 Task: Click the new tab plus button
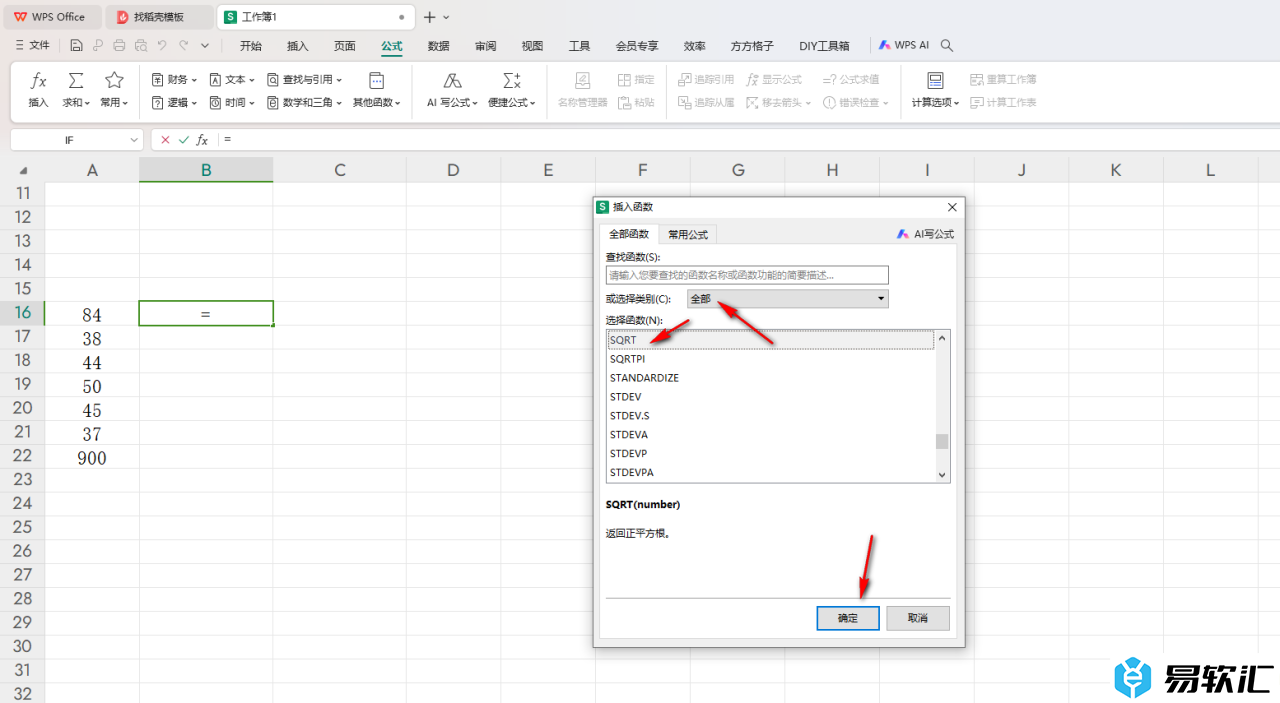[430, 17]
